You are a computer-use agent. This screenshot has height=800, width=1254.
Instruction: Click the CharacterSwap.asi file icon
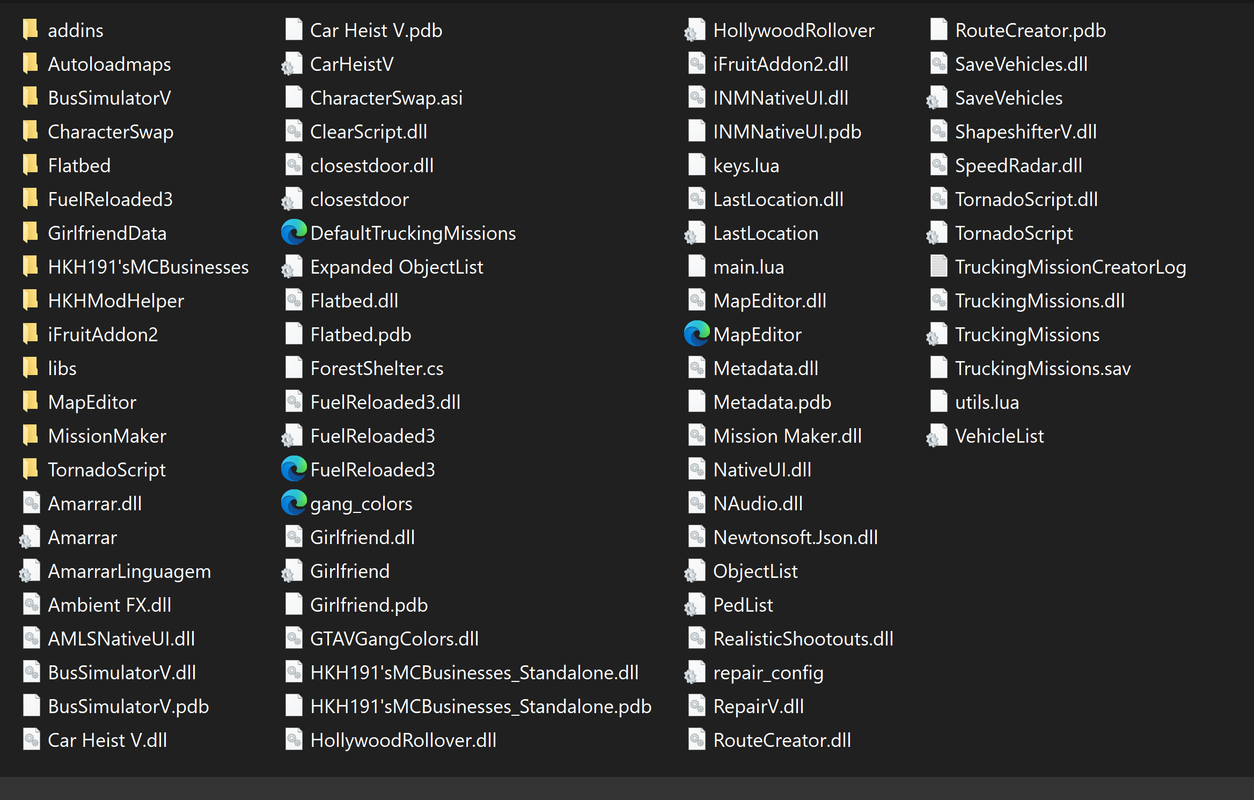[293, 98]
